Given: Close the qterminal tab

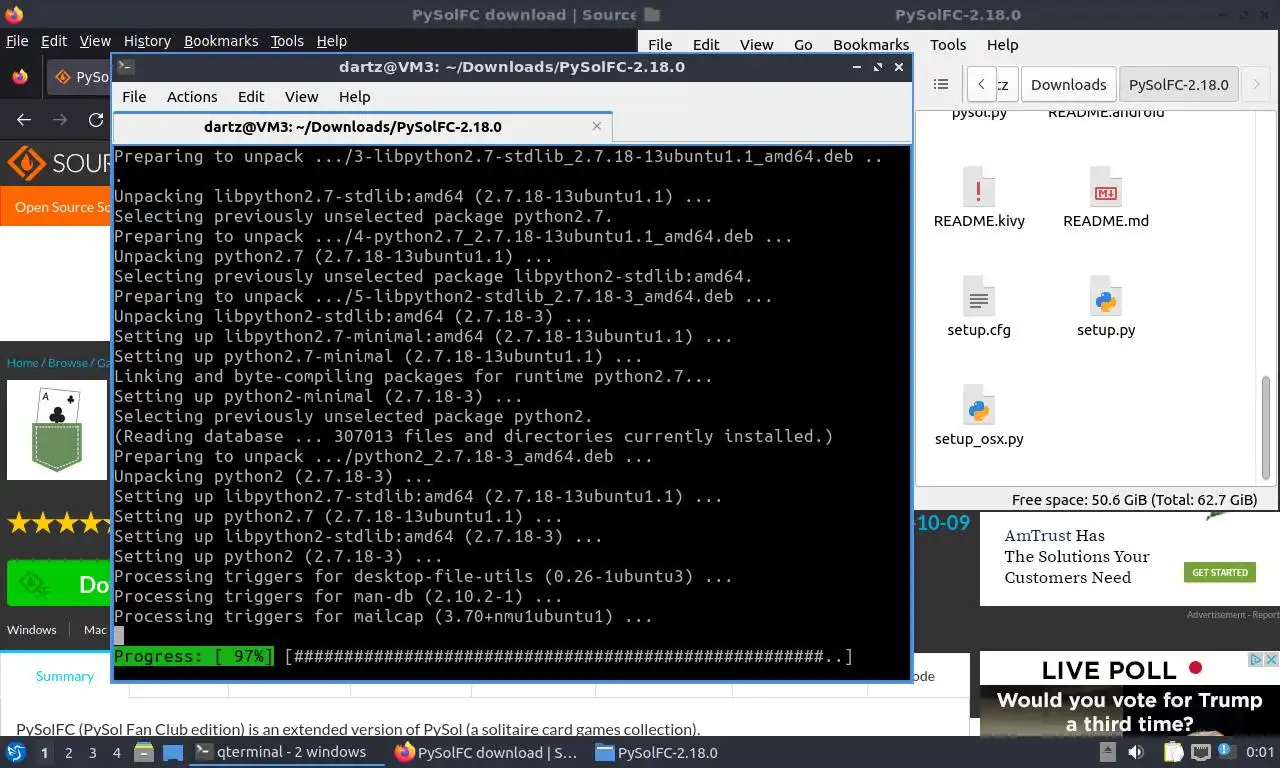Looking at the screenshot, I should click(597, 126).
